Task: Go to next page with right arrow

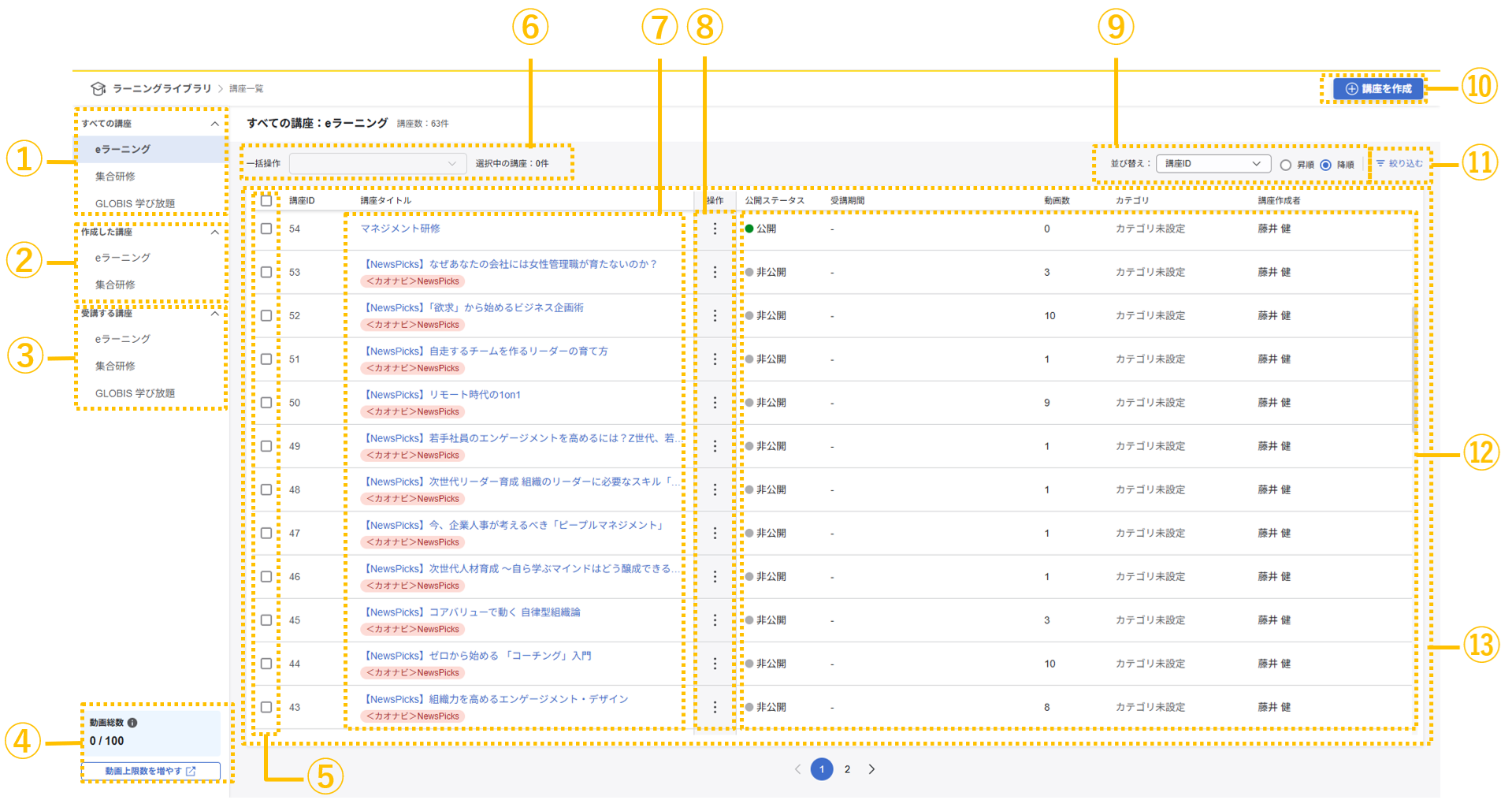Action: (x=871, y=769)
